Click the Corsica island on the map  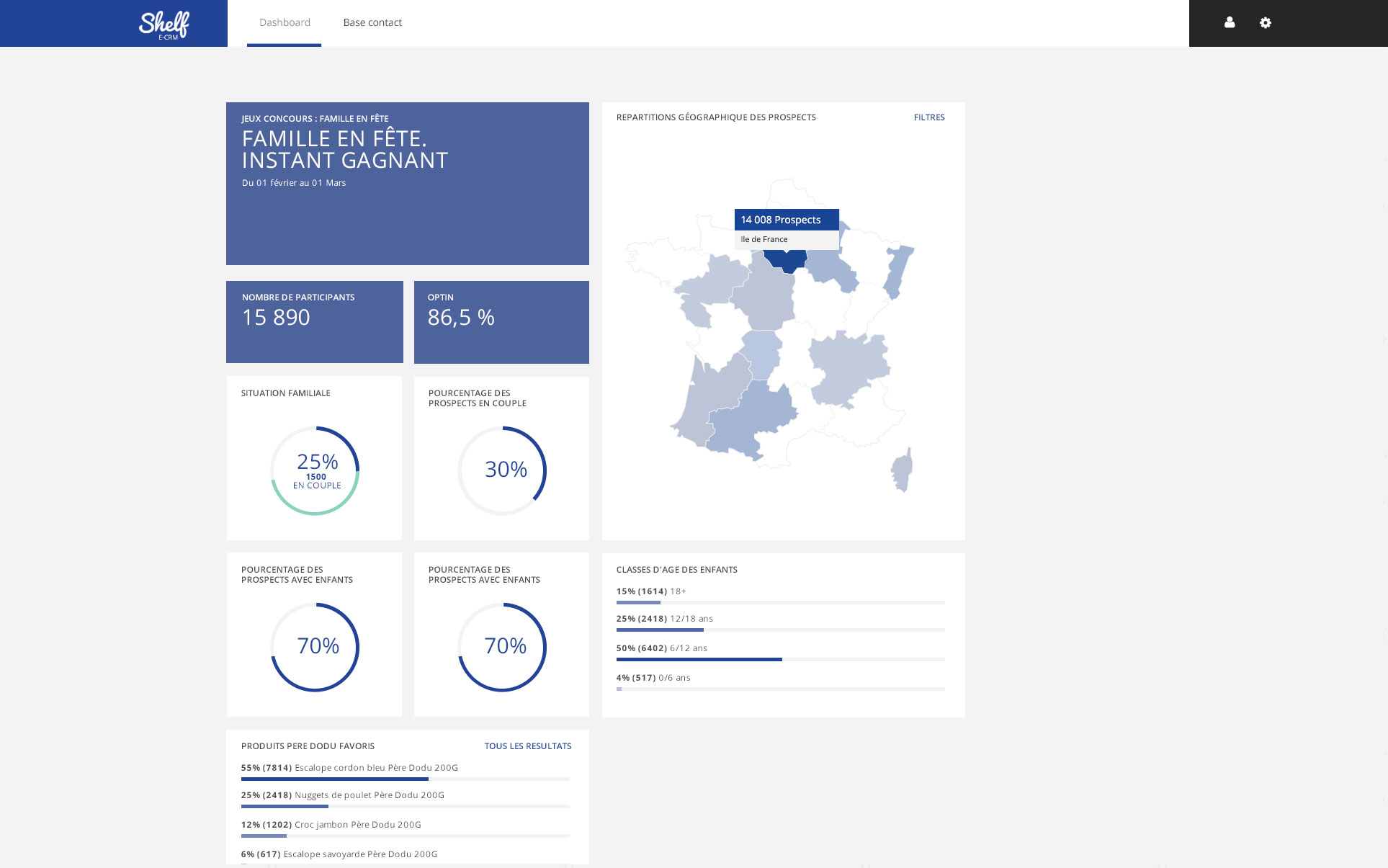pyautogui.click(x=903, y=470)
